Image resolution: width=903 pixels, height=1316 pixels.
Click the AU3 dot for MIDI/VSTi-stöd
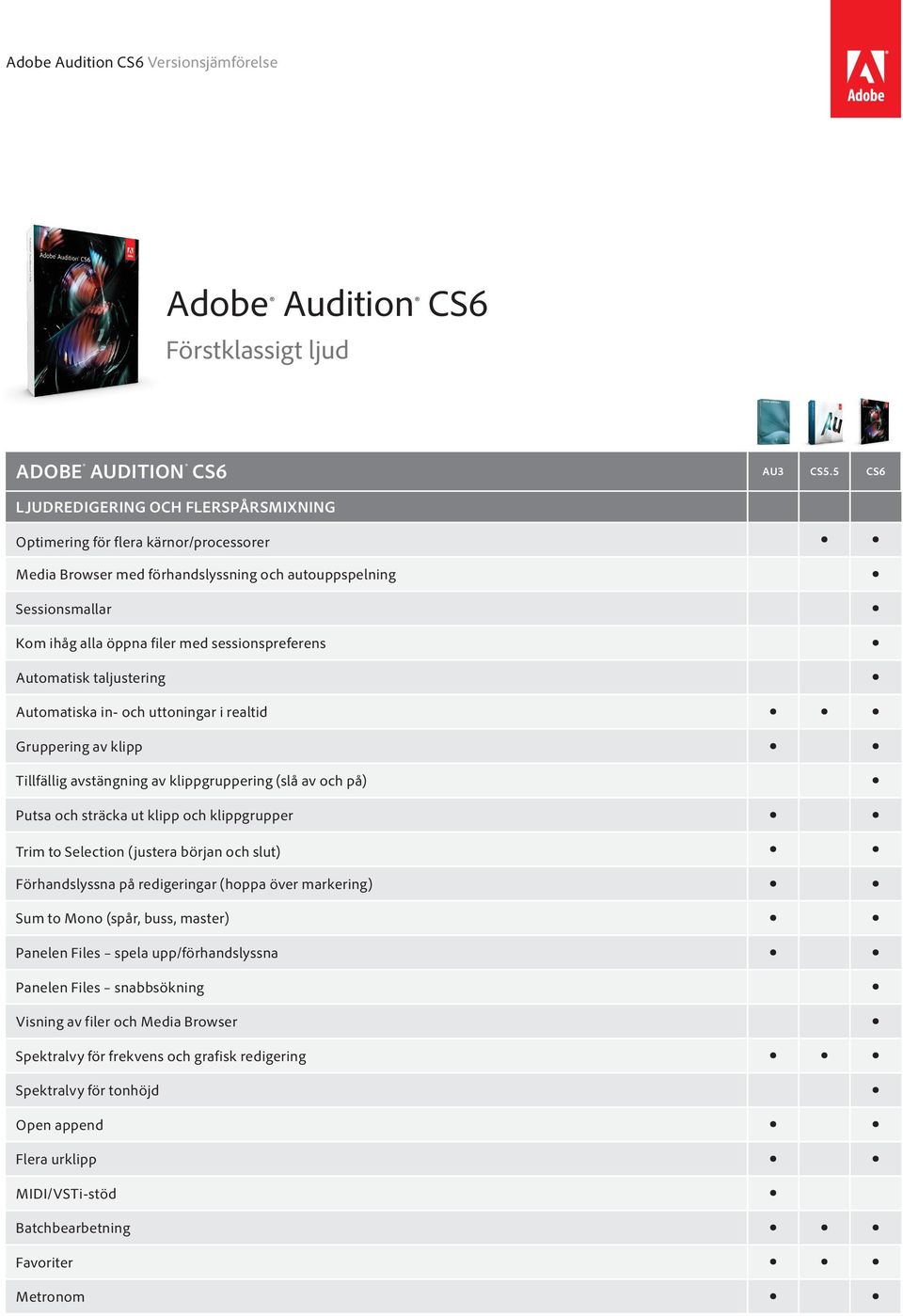(x=773, y=1193)
